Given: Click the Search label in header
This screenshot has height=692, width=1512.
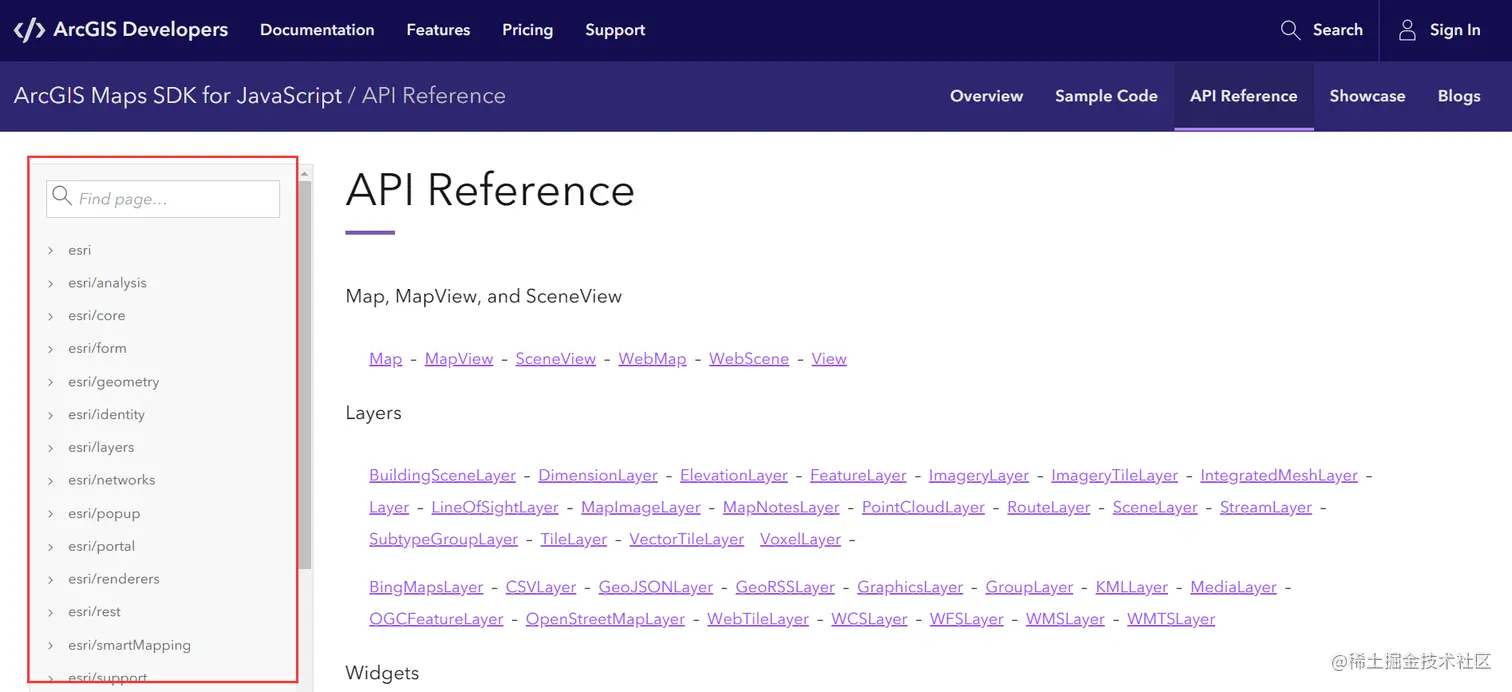Looking at the screenshot, I should tap(1338, 30).
